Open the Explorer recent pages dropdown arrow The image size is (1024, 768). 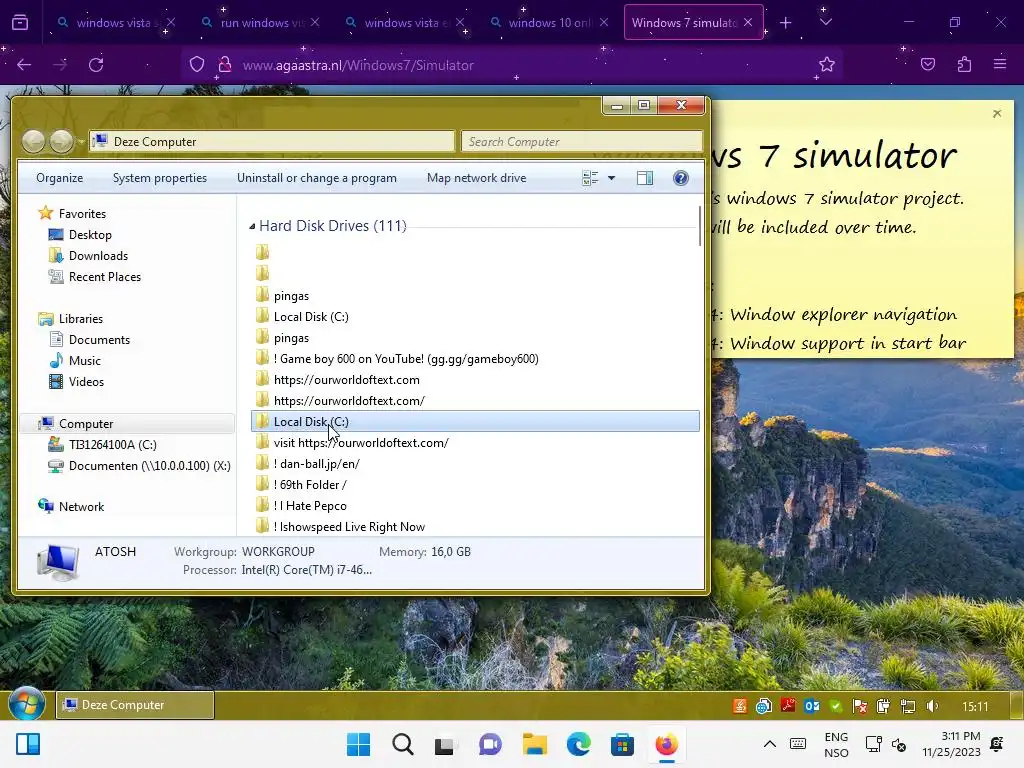click(81, 141)
